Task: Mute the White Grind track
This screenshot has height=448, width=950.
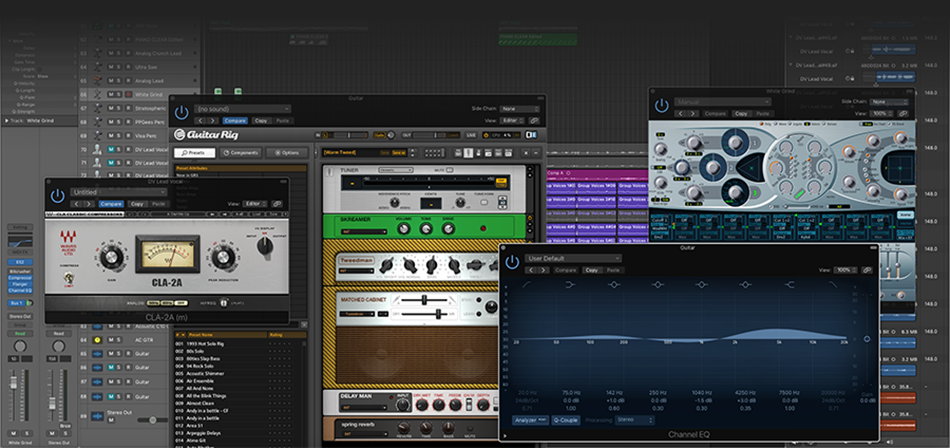Action: point(110,95)
